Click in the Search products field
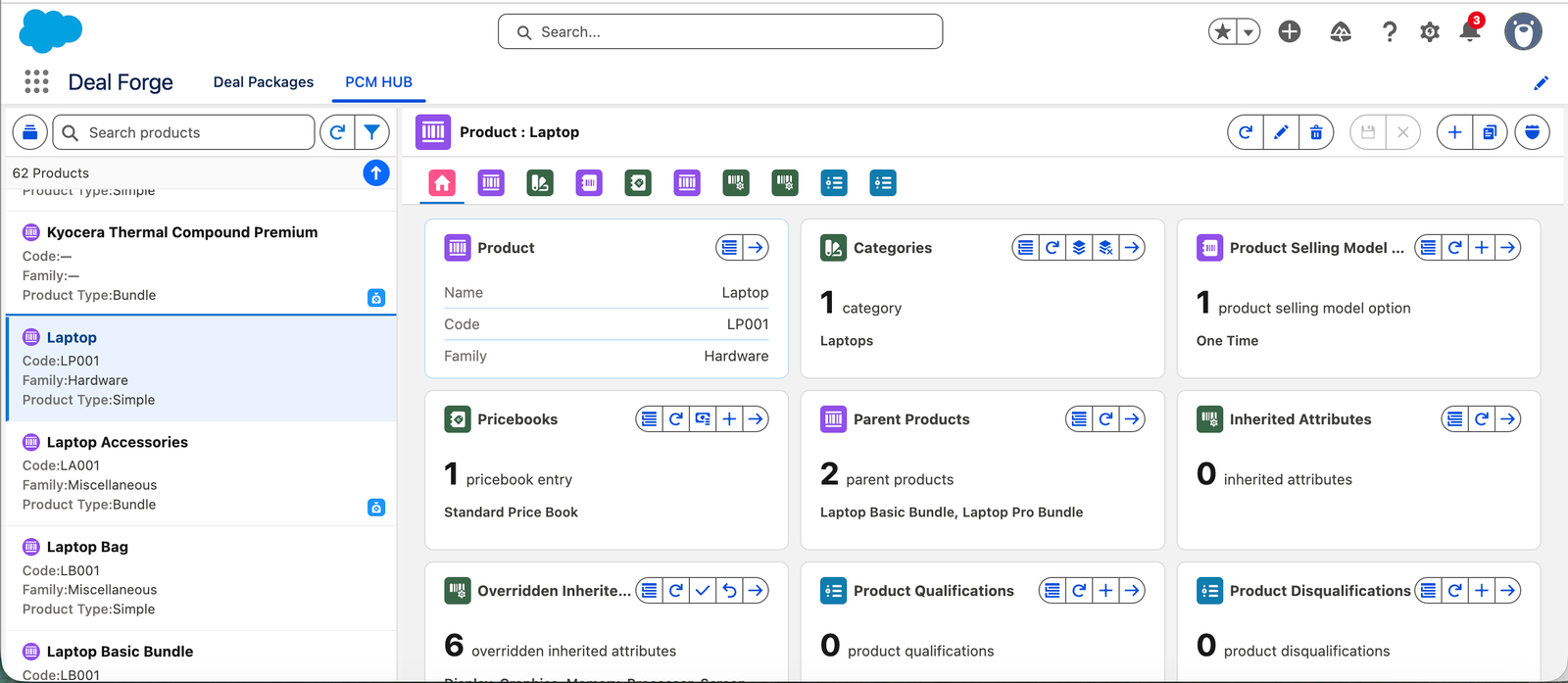The width and height of the screenshot is (1568, 683). point(183,132)
